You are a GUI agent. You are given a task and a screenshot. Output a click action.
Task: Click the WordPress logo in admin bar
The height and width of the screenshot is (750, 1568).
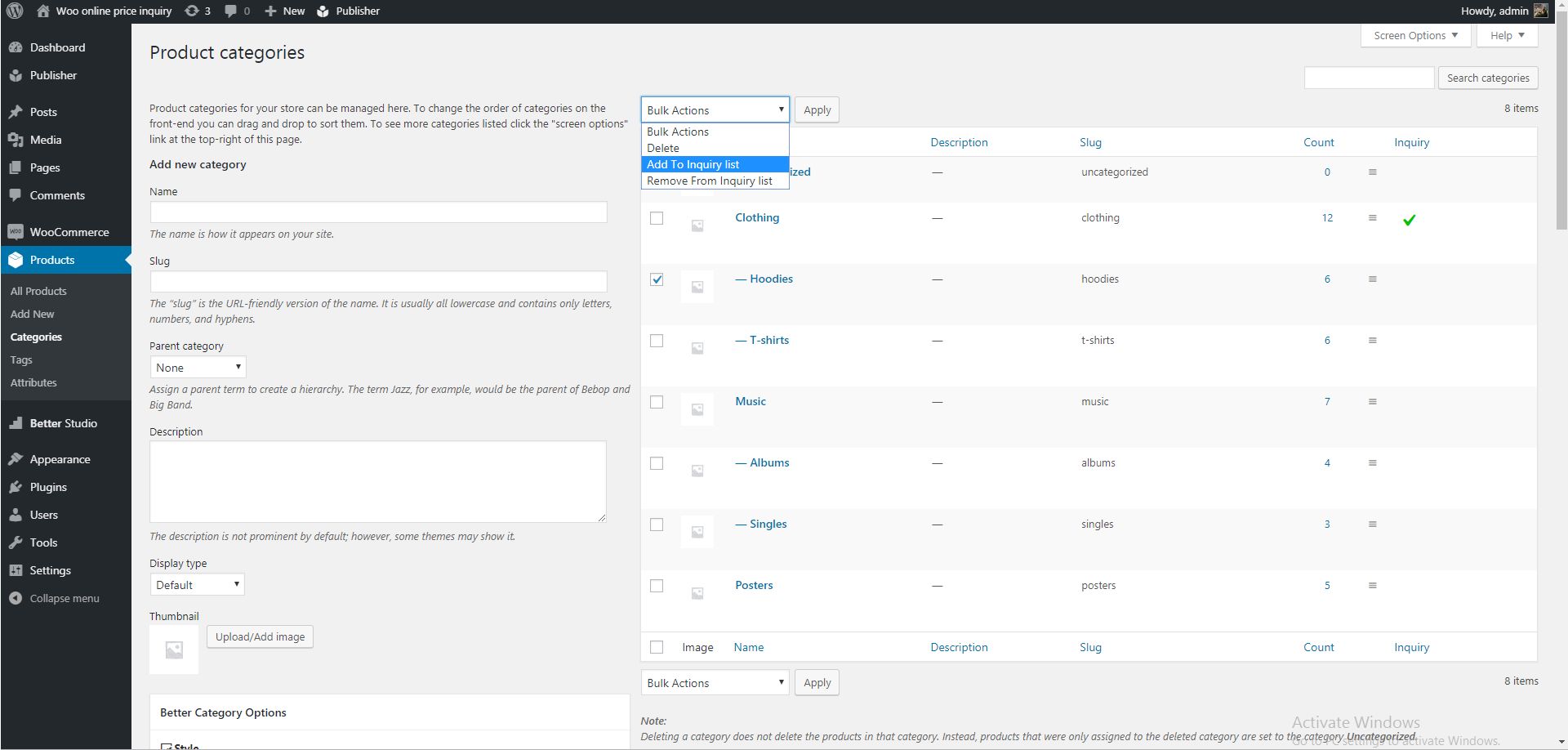click(x=15, y=11)
